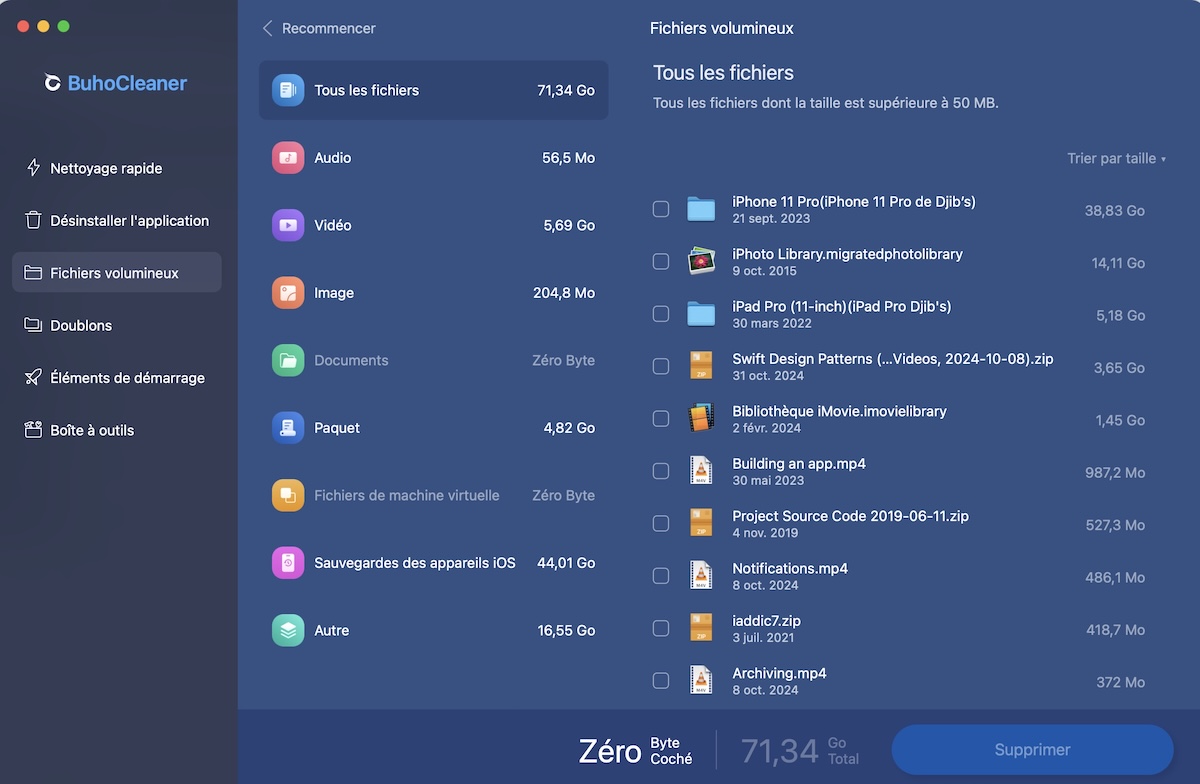Click the Bibliothèque iMovie library icon
Viewport: 1200px width, 784px height.
pos(701,418)
